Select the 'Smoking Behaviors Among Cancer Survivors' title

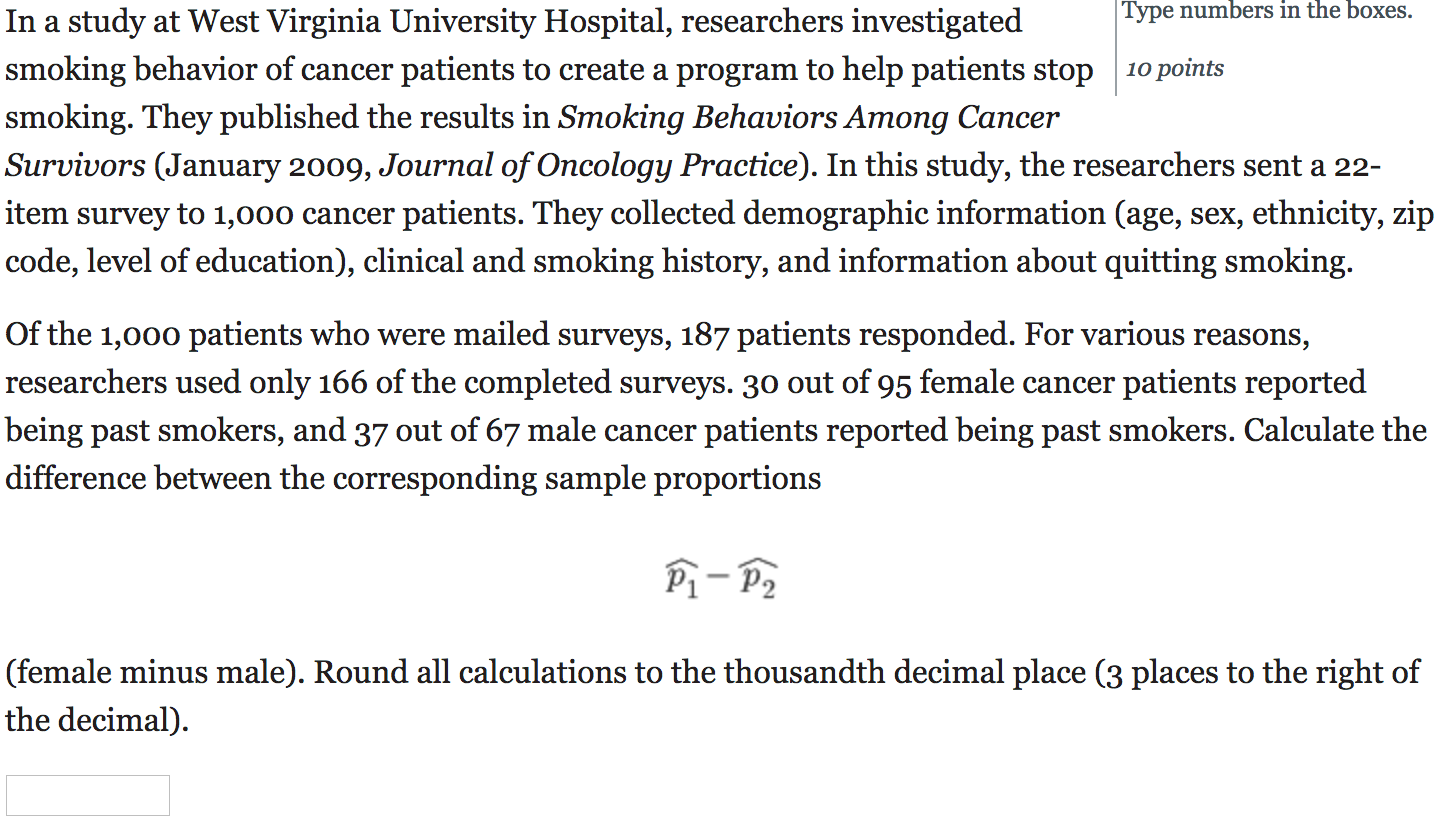tap(810, 117)
